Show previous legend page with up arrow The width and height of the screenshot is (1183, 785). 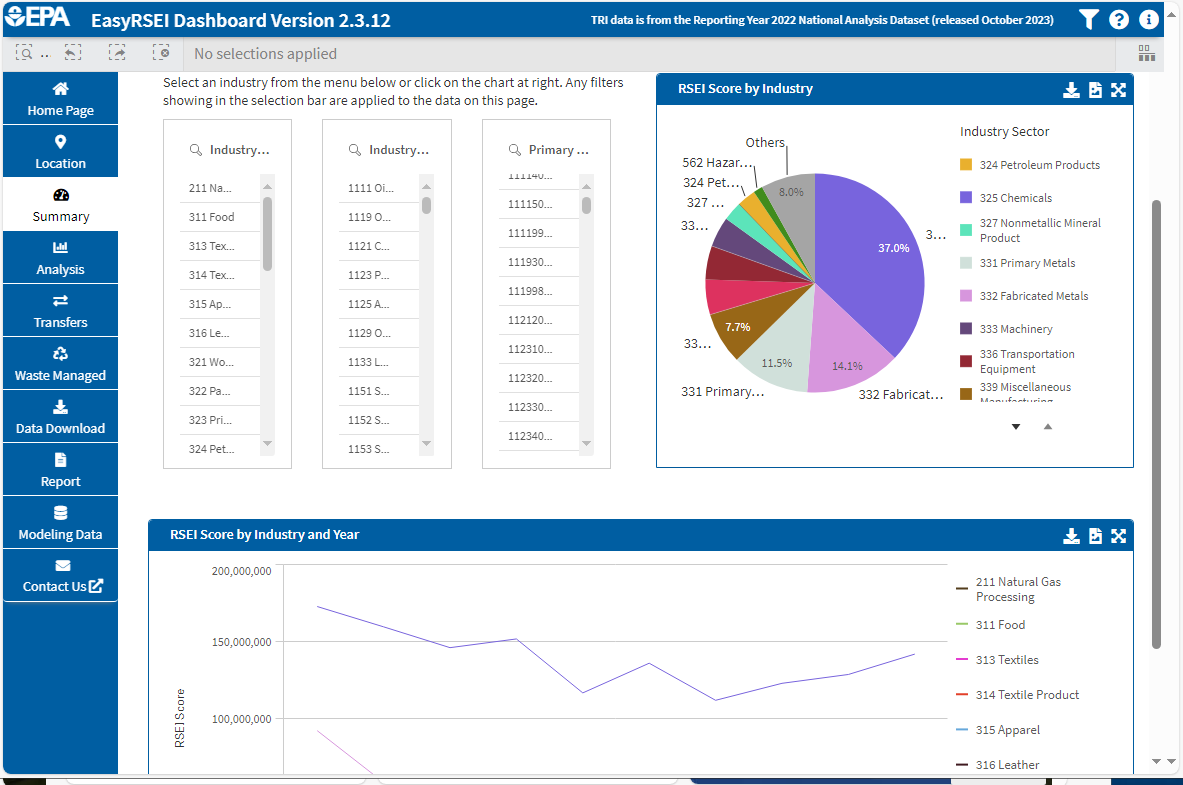pos(1047,426)
